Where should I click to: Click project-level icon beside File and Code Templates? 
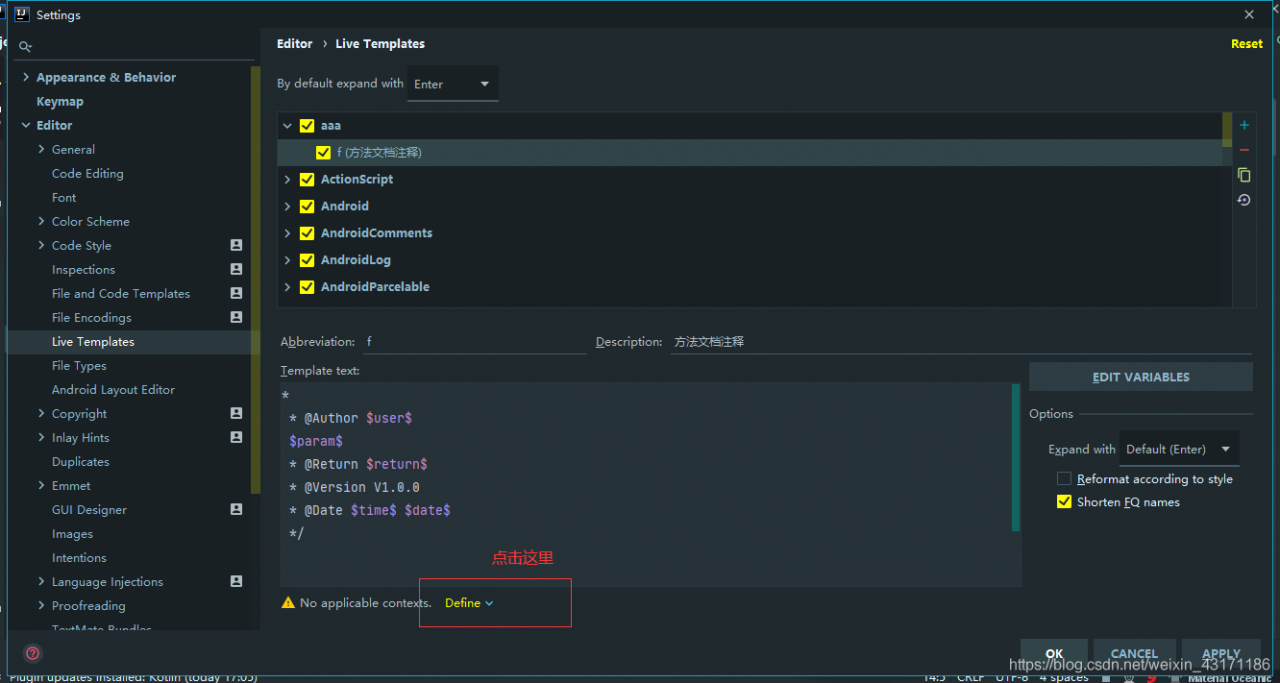(x=236, y=293)
